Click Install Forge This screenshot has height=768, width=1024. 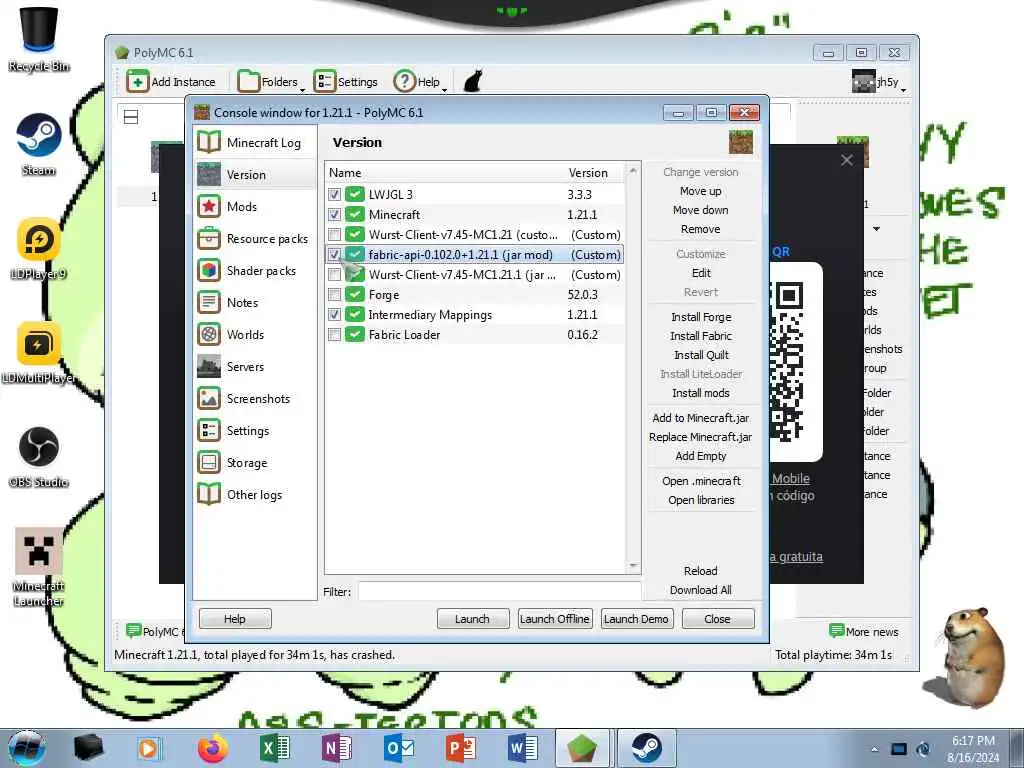(x=700, y=317)
